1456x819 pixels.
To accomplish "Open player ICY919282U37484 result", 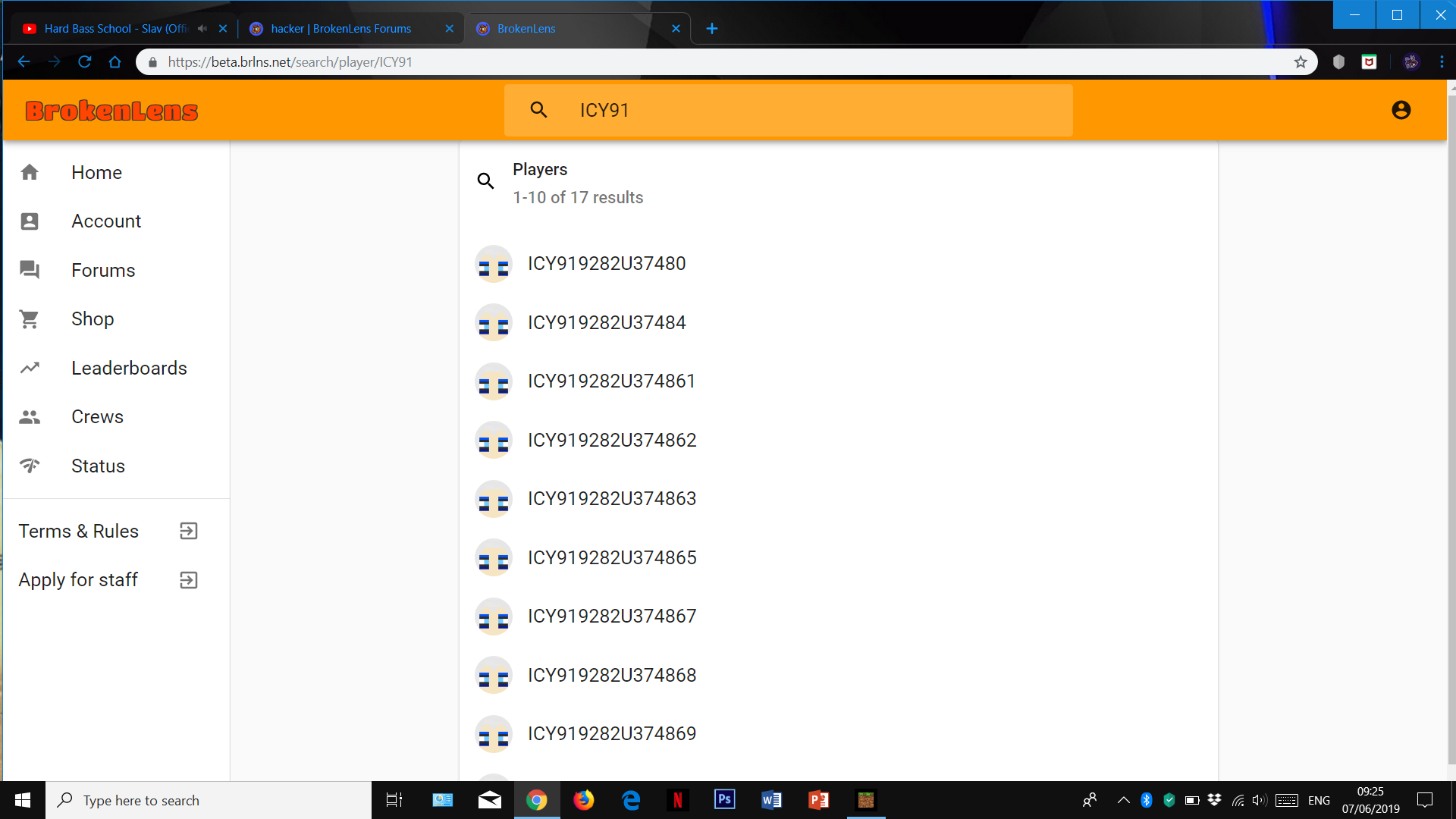I will (838, 323).
